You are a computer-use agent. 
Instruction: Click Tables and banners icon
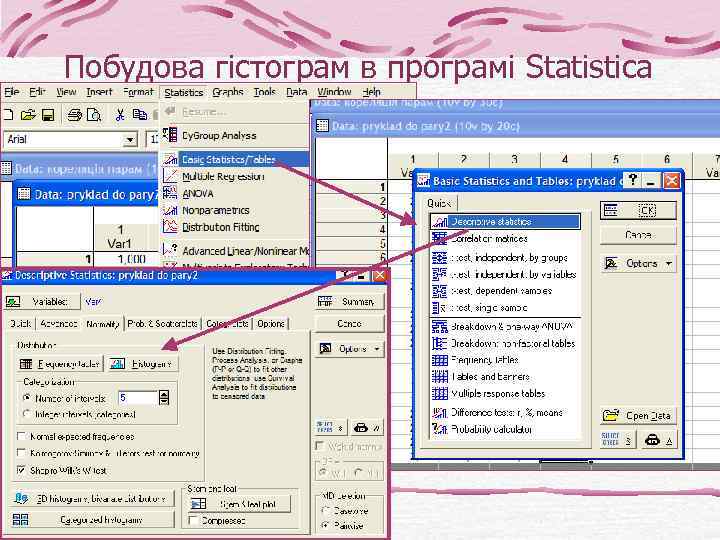click(439, 377)
